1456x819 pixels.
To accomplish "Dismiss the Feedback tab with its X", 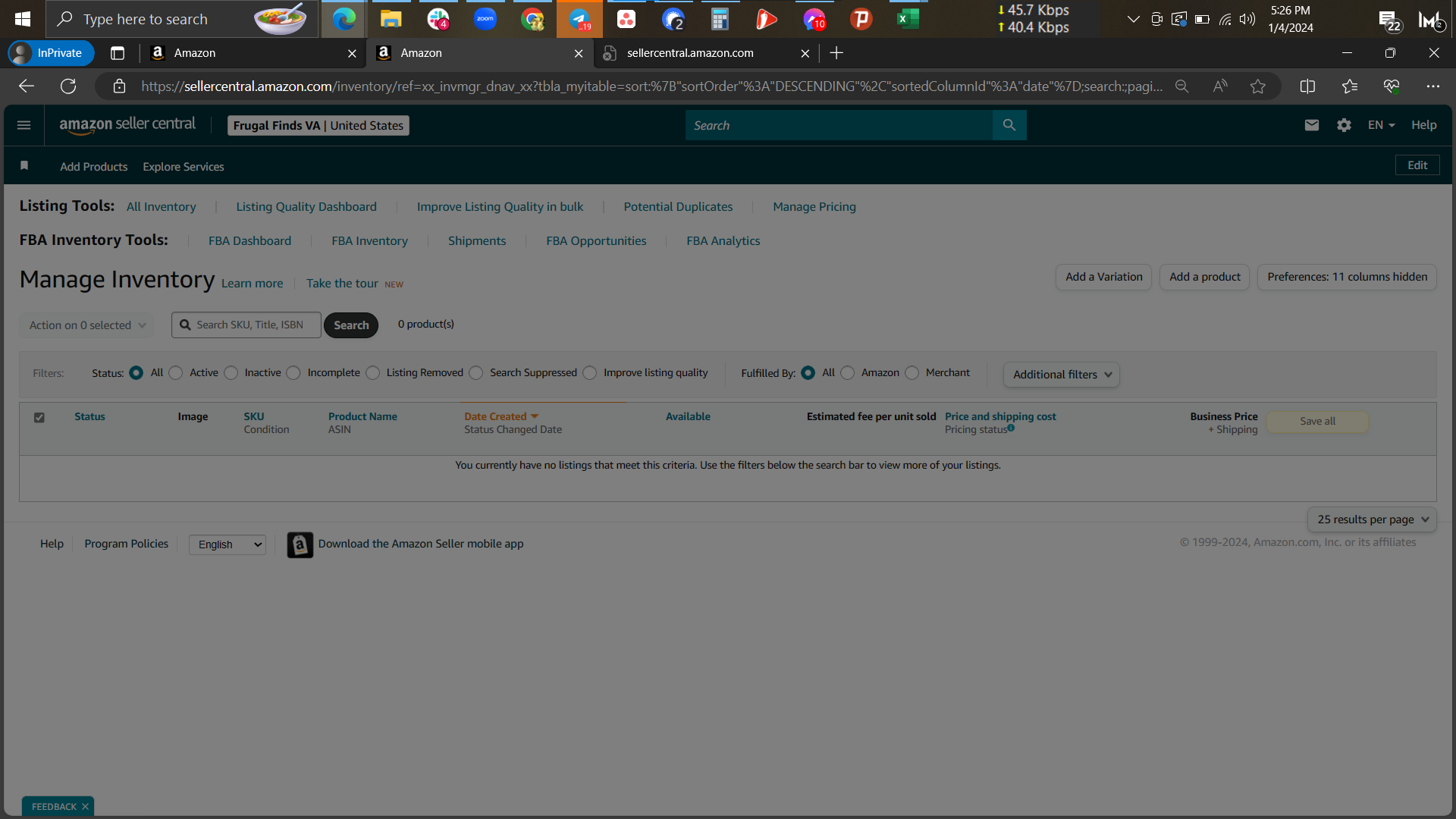I will click(x=85, y=807).
